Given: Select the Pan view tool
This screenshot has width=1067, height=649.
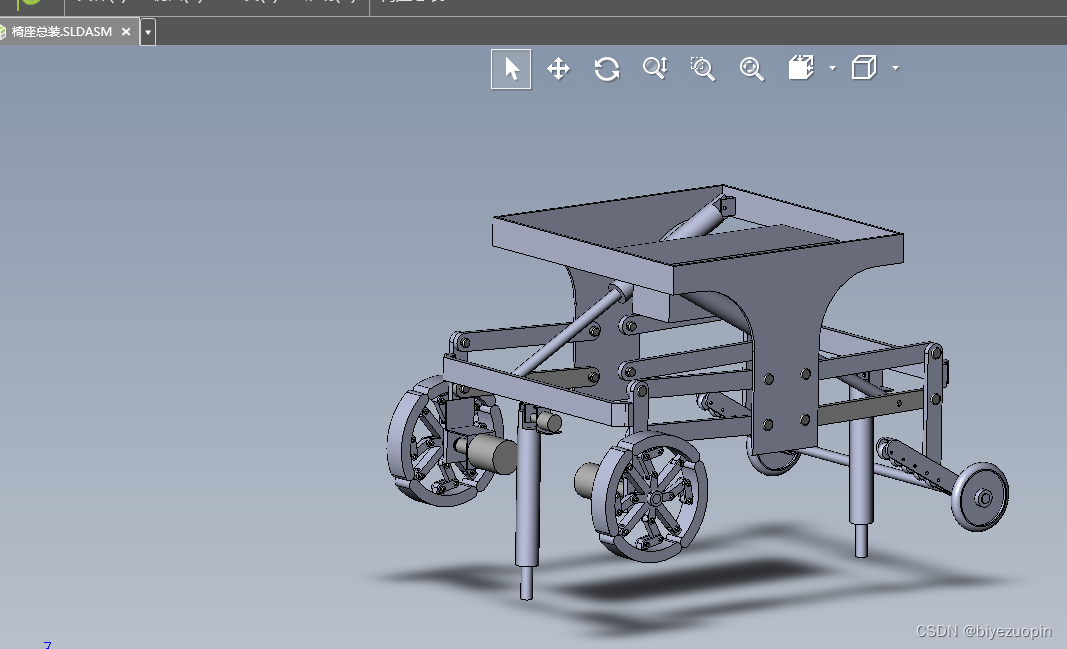Looking at the screenshot, I should pyautogui.click(x=558, y=69).
